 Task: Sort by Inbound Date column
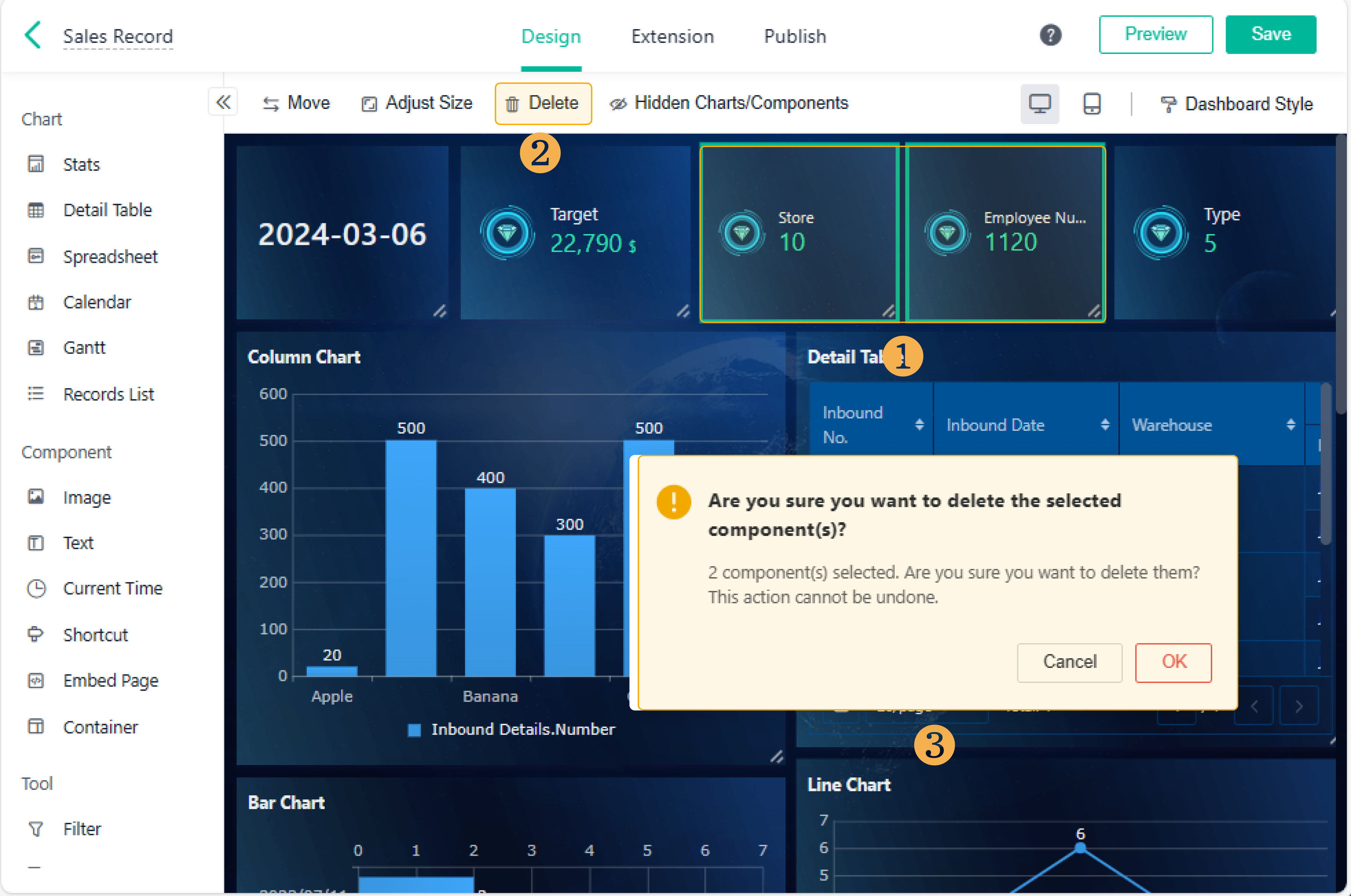point(1105,425)
